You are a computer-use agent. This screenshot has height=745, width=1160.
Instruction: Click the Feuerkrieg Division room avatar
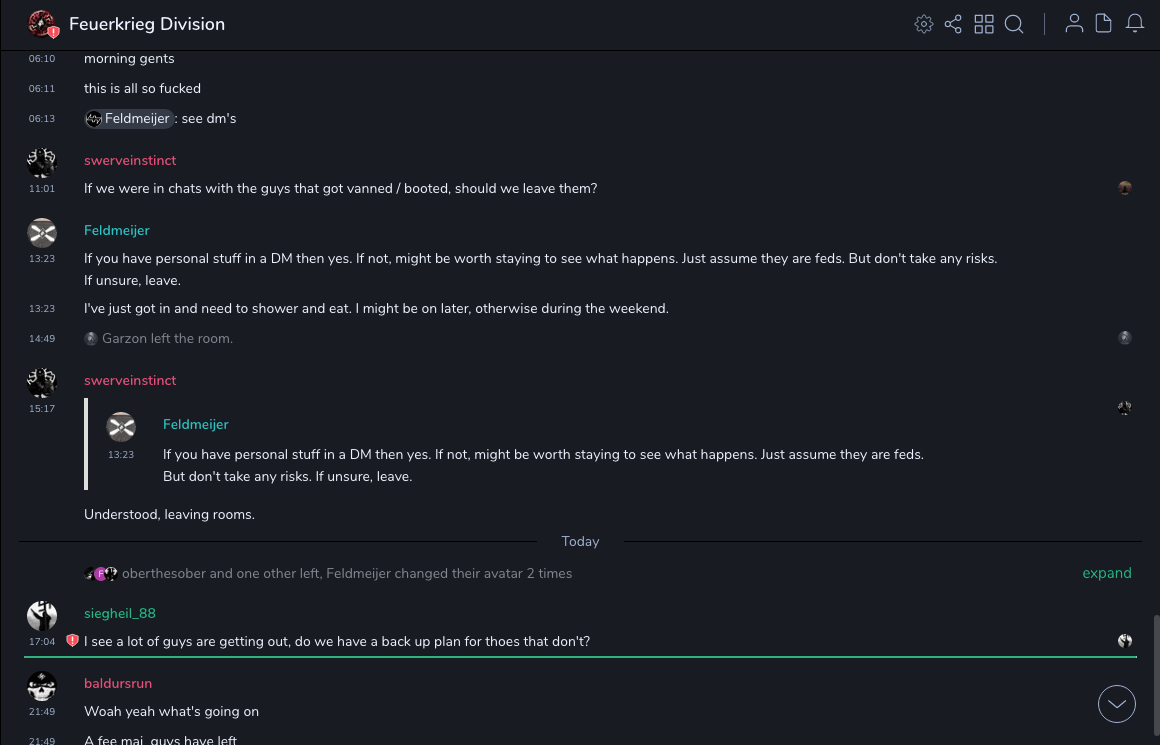coord(42,24)
